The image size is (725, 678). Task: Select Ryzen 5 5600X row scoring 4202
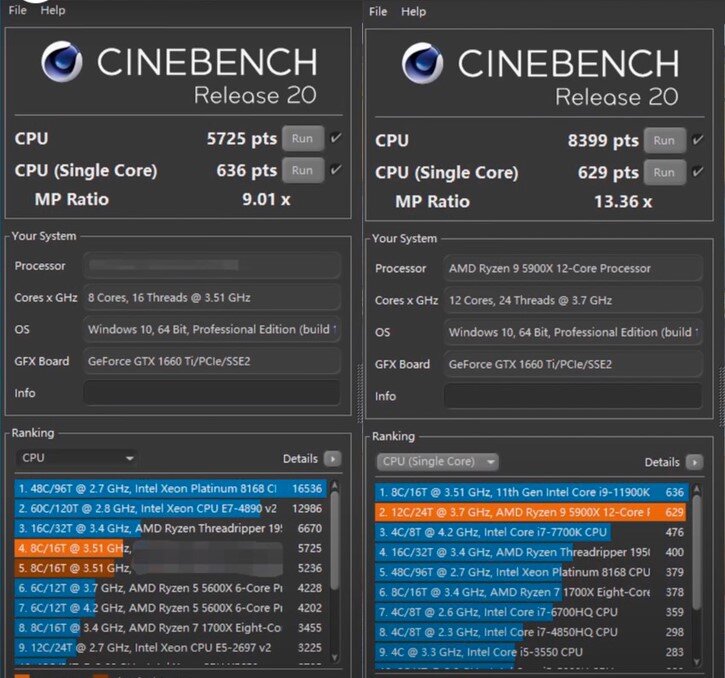click(x=171, y=608)
